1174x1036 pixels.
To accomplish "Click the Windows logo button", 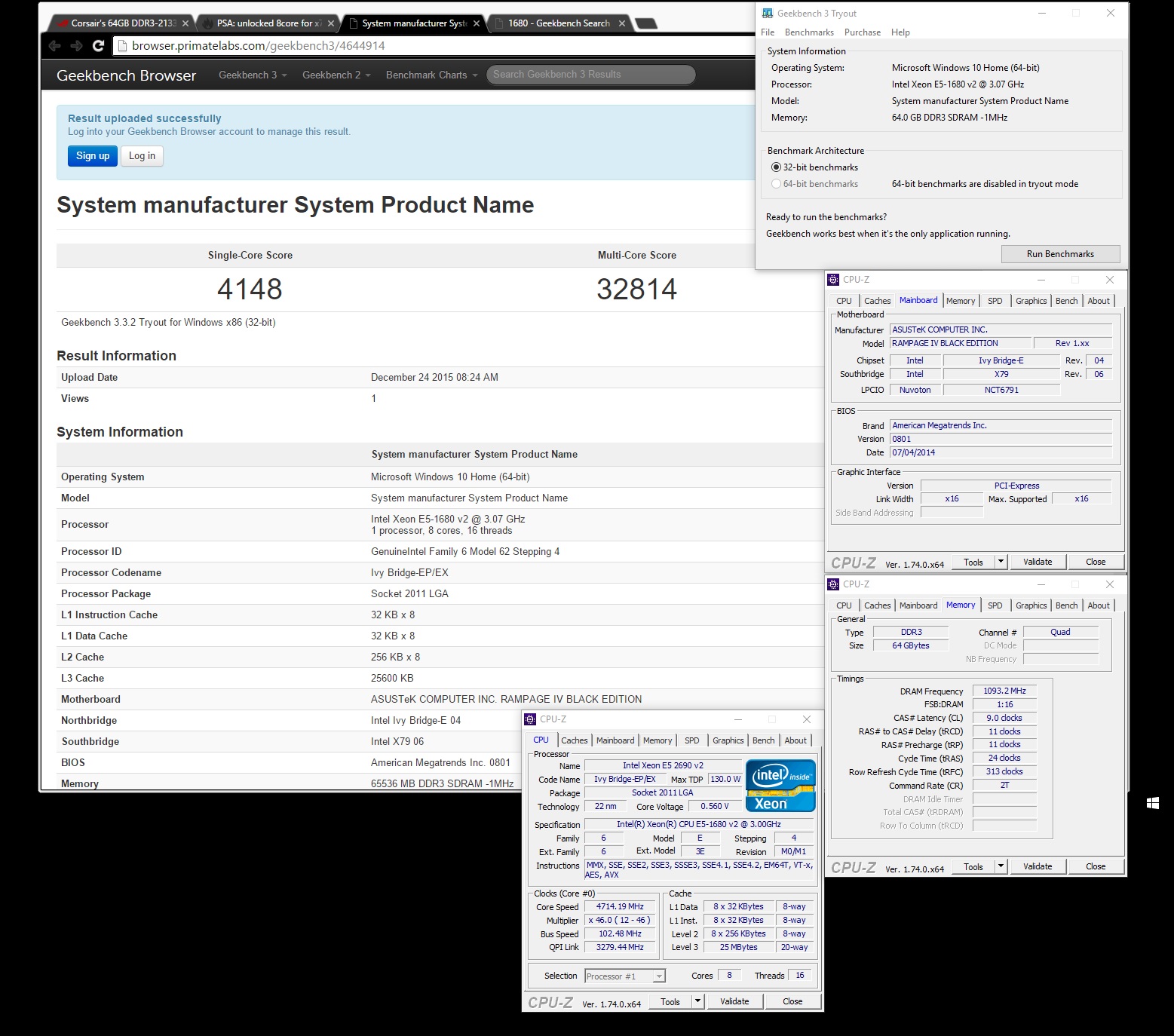I will click(1152, 804).
